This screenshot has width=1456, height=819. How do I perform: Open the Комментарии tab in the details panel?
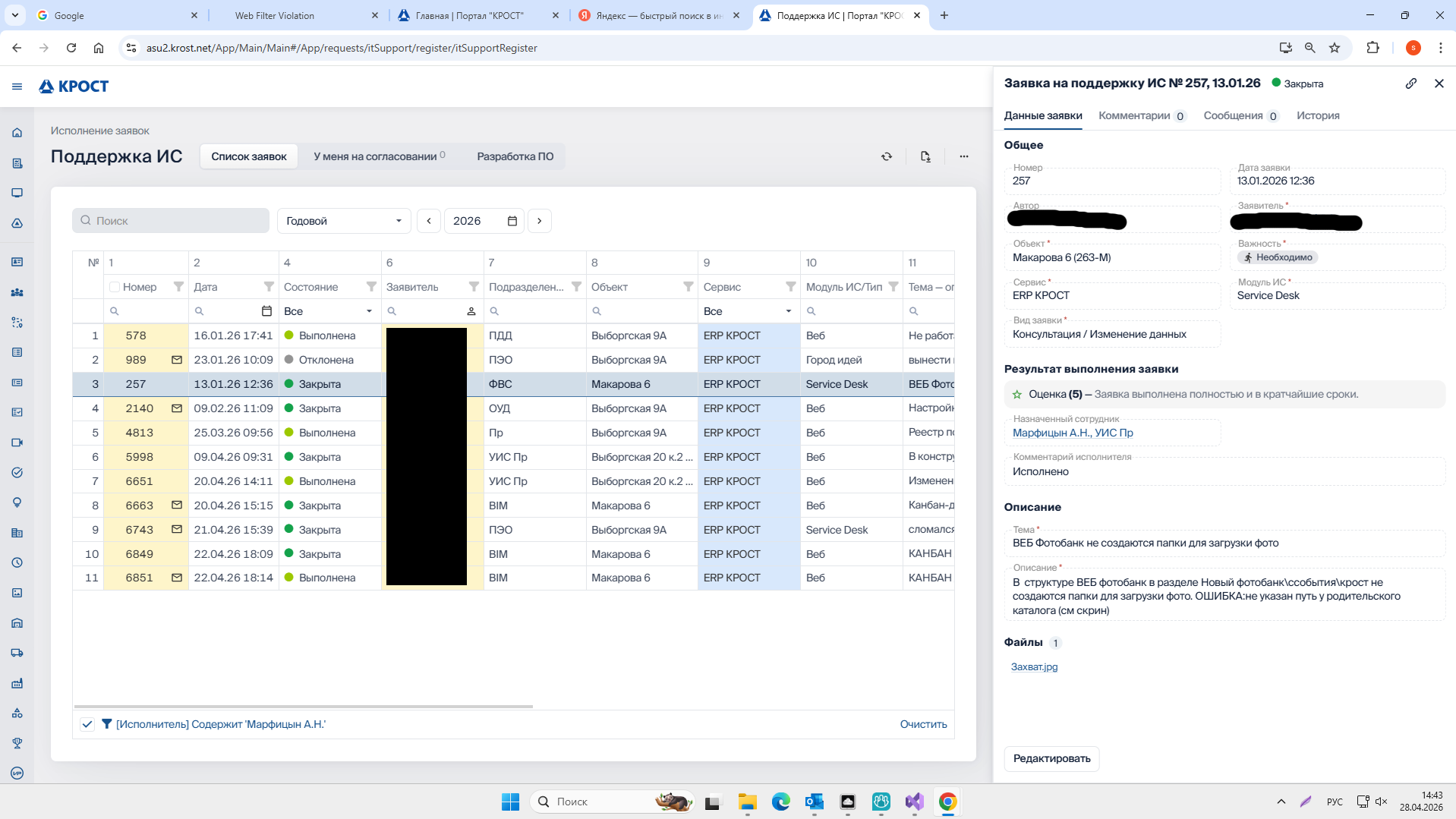[1142, 115]
